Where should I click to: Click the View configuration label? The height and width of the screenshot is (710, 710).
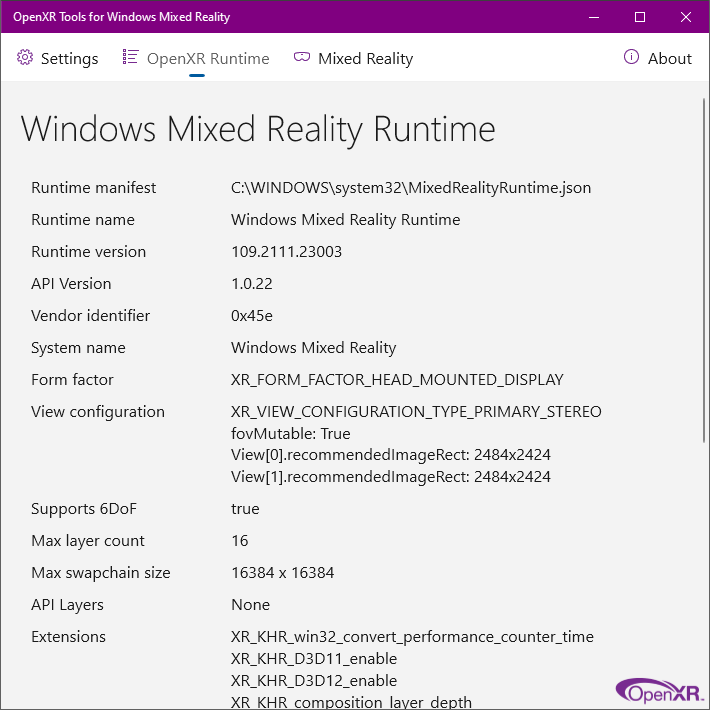(x=98, y=412)
